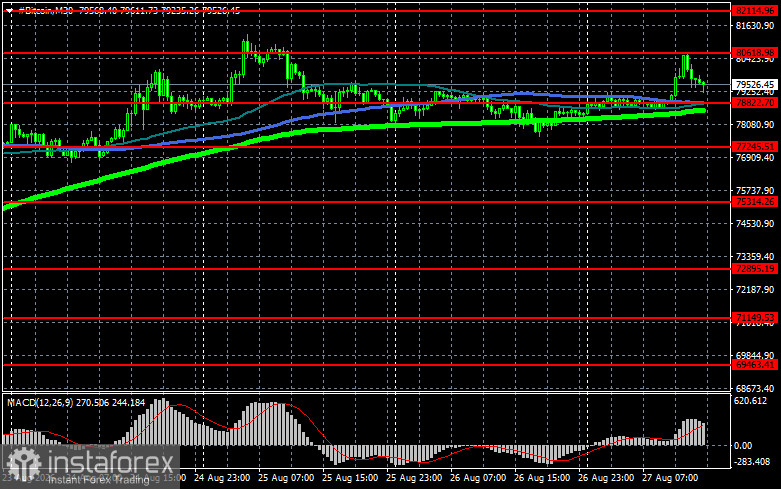Click the 77245.51 red level label
The image size is (781, 489).
[755, 146]
